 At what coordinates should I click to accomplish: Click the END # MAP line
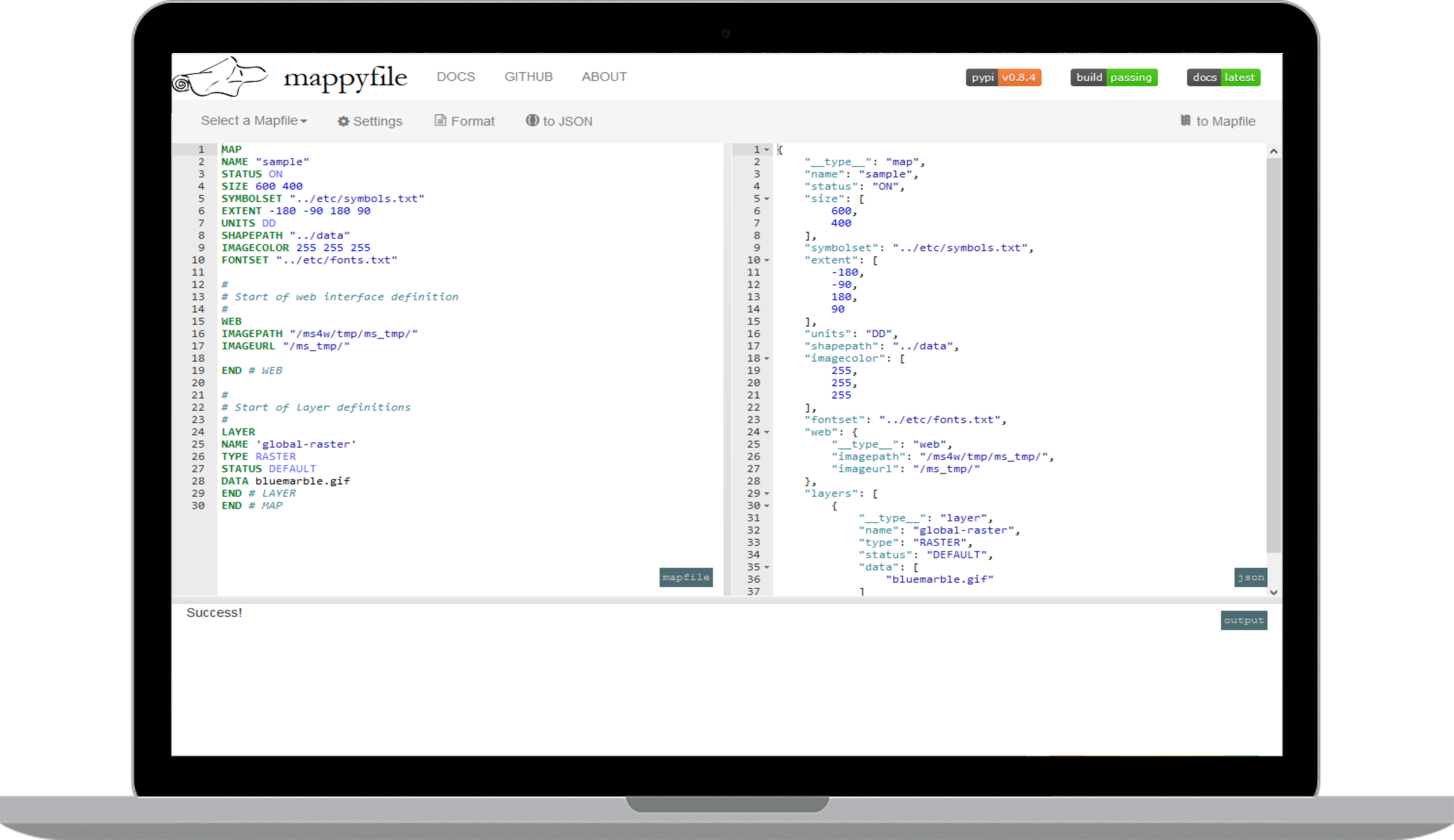click(252, 506)
